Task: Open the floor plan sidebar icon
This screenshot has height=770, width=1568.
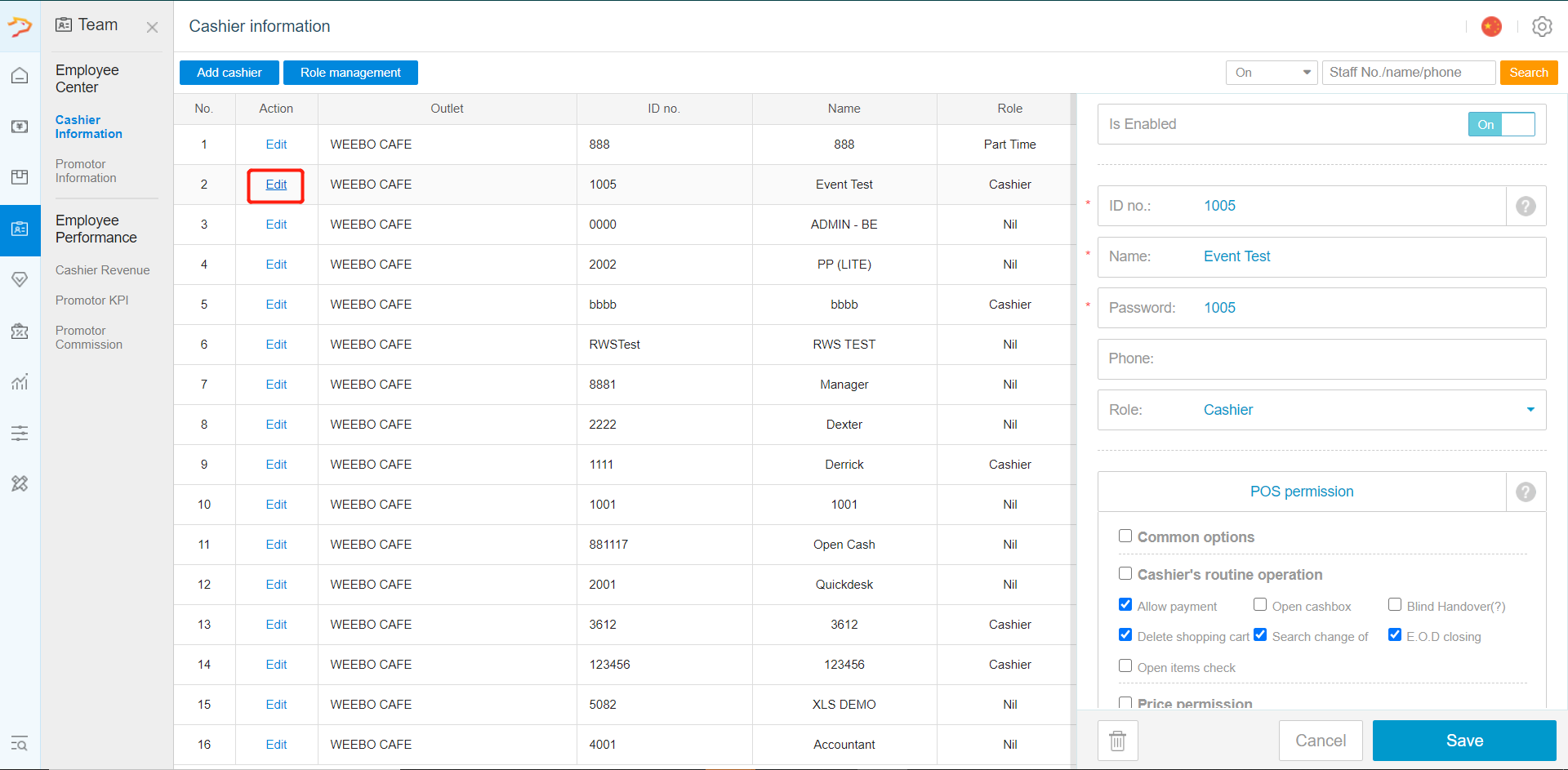Action: (20, 177)
